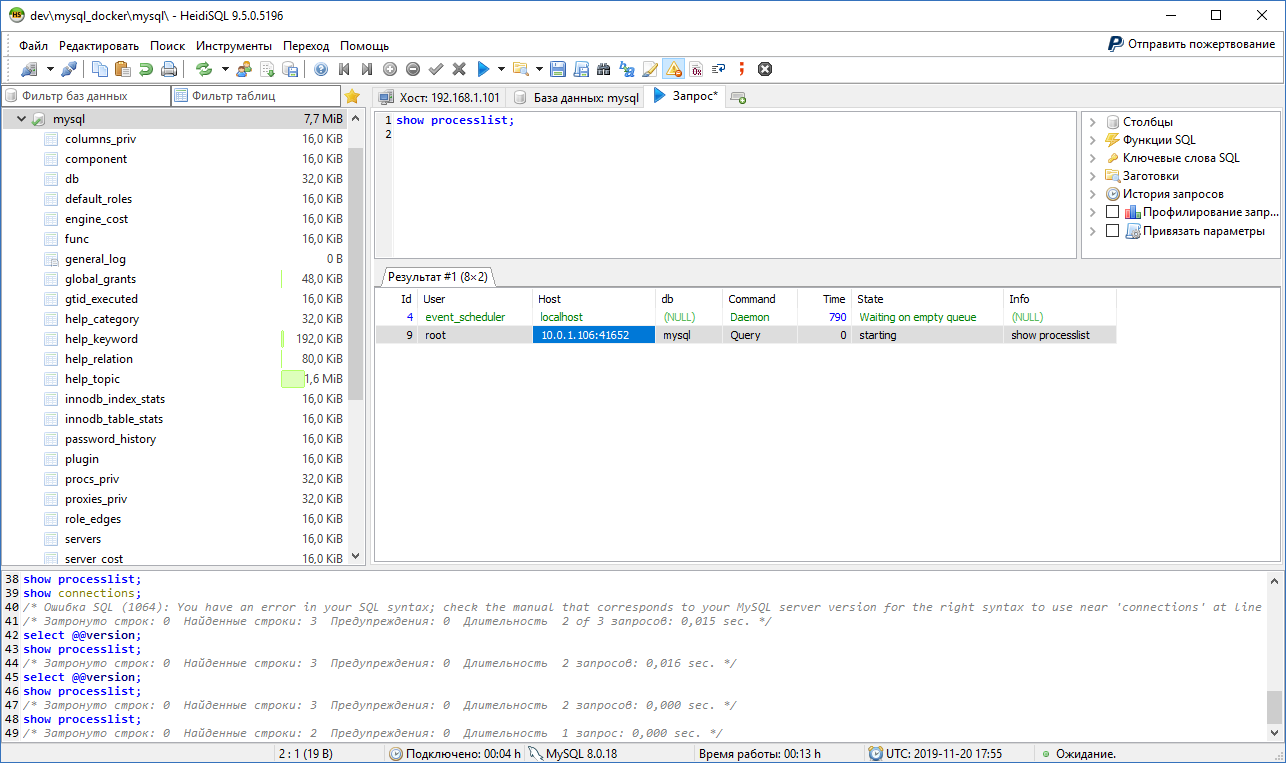Expand the История запросов node
Image resolution: width=1286 pixels, height=763 pixels.
click(1092, 194)
